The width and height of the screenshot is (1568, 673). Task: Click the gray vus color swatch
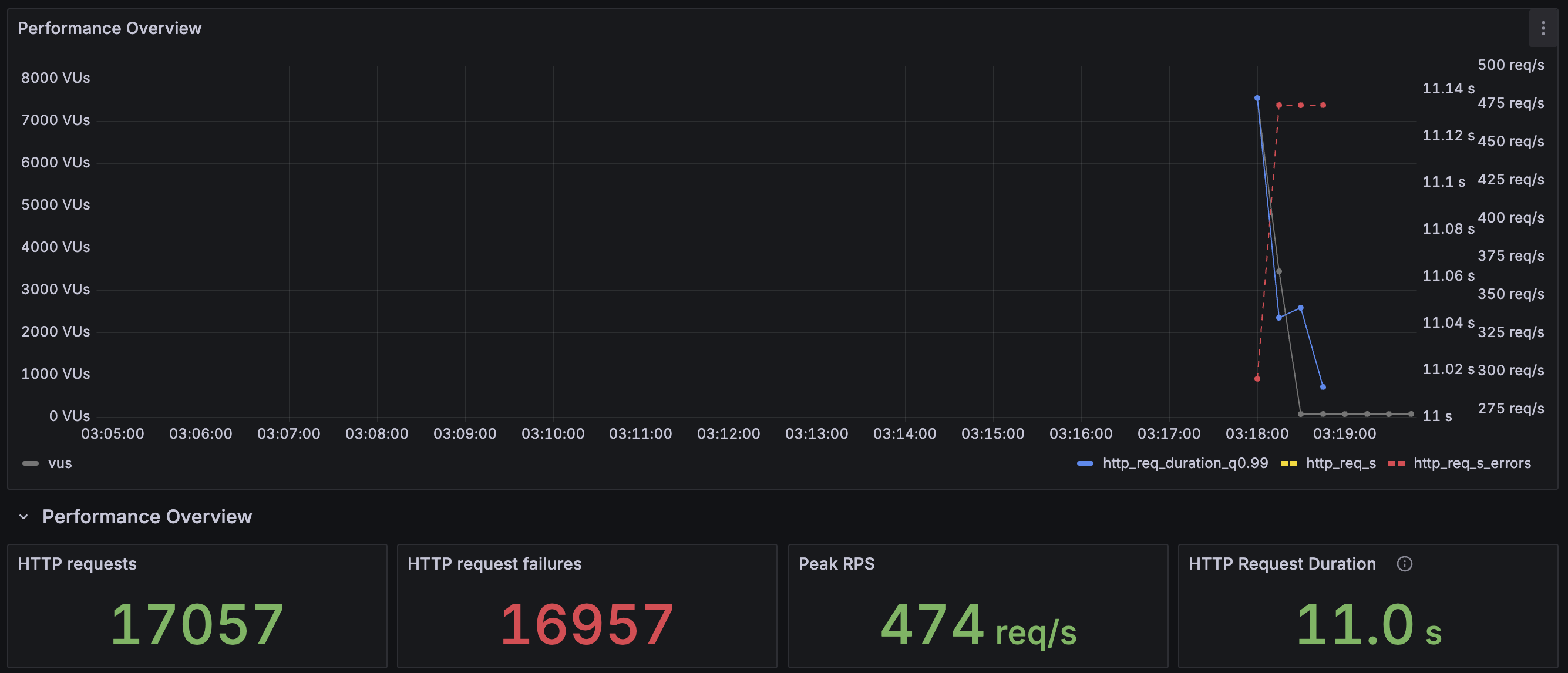point(31,463)
